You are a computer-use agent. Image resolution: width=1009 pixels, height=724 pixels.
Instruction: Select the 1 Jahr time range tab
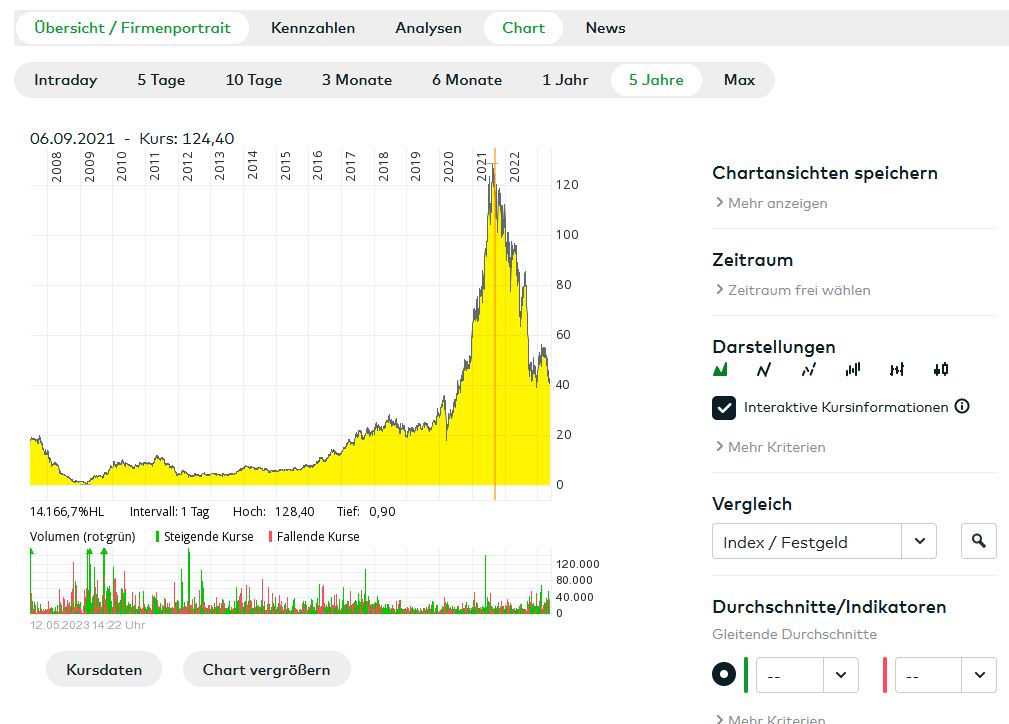[x=565, y=80]
